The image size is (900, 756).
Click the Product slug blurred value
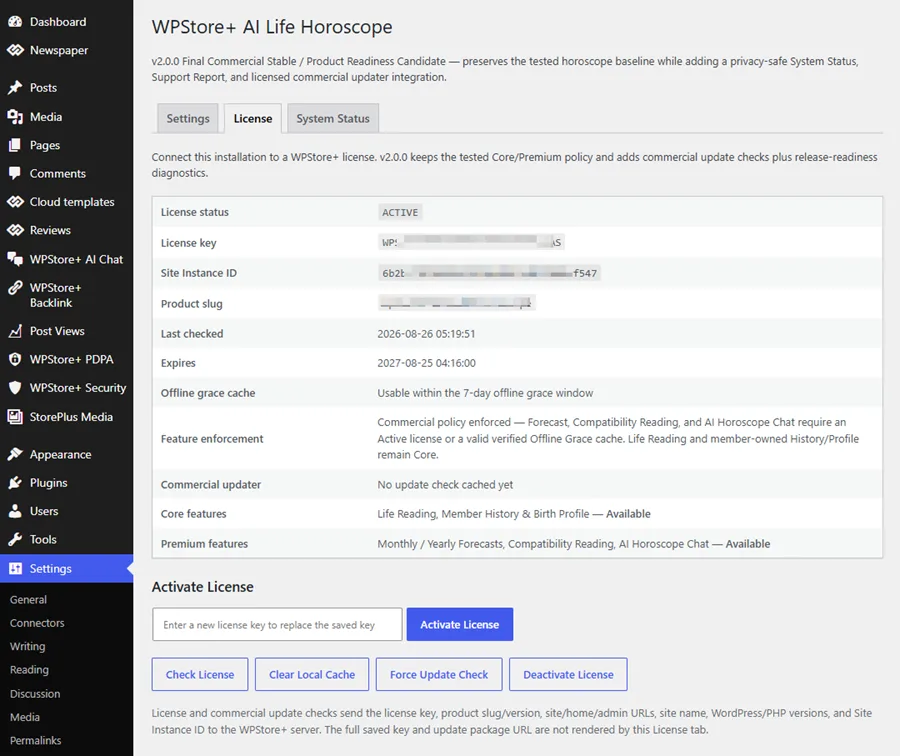[457, 303]
